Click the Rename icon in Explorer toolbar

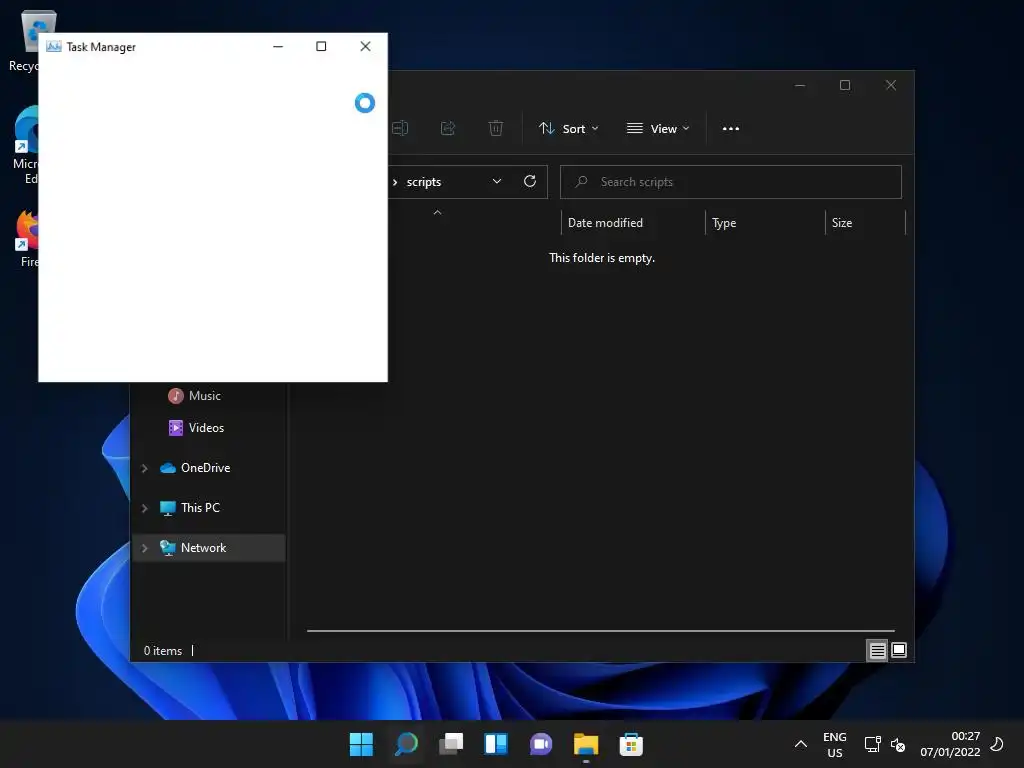400,128
